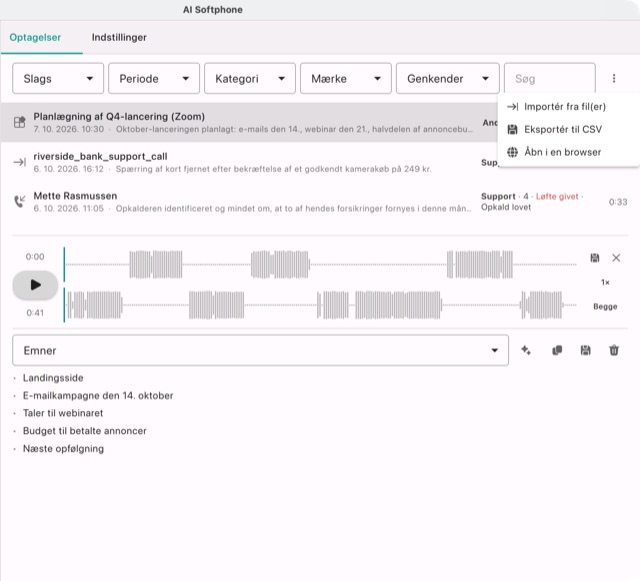Open the Slags filter dropdown
The height and width of the screenshot is (581, 640).
[58, 78]
